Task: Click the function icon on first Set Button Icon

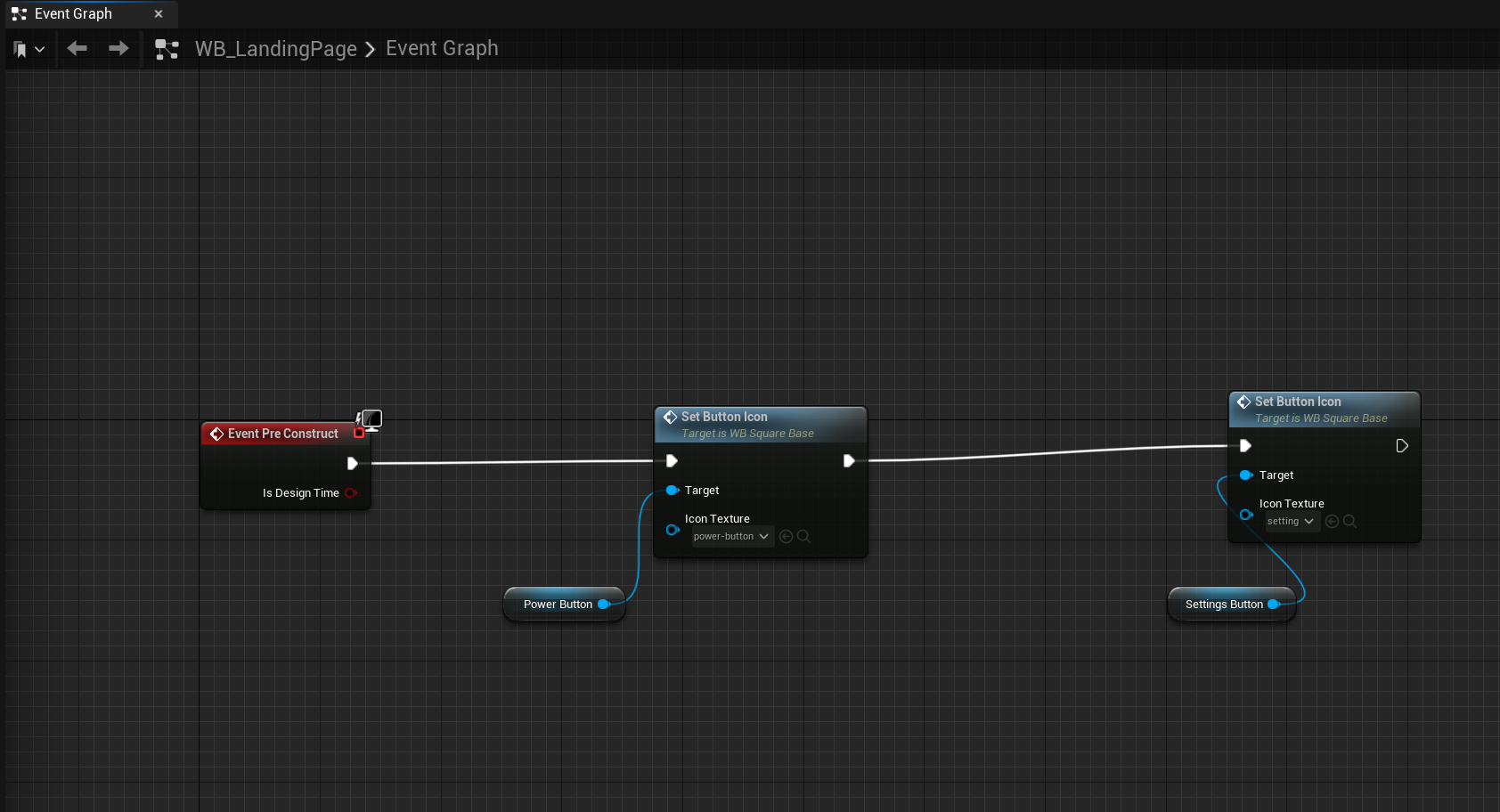Action: pyautogui.click(x=670, y=417)
